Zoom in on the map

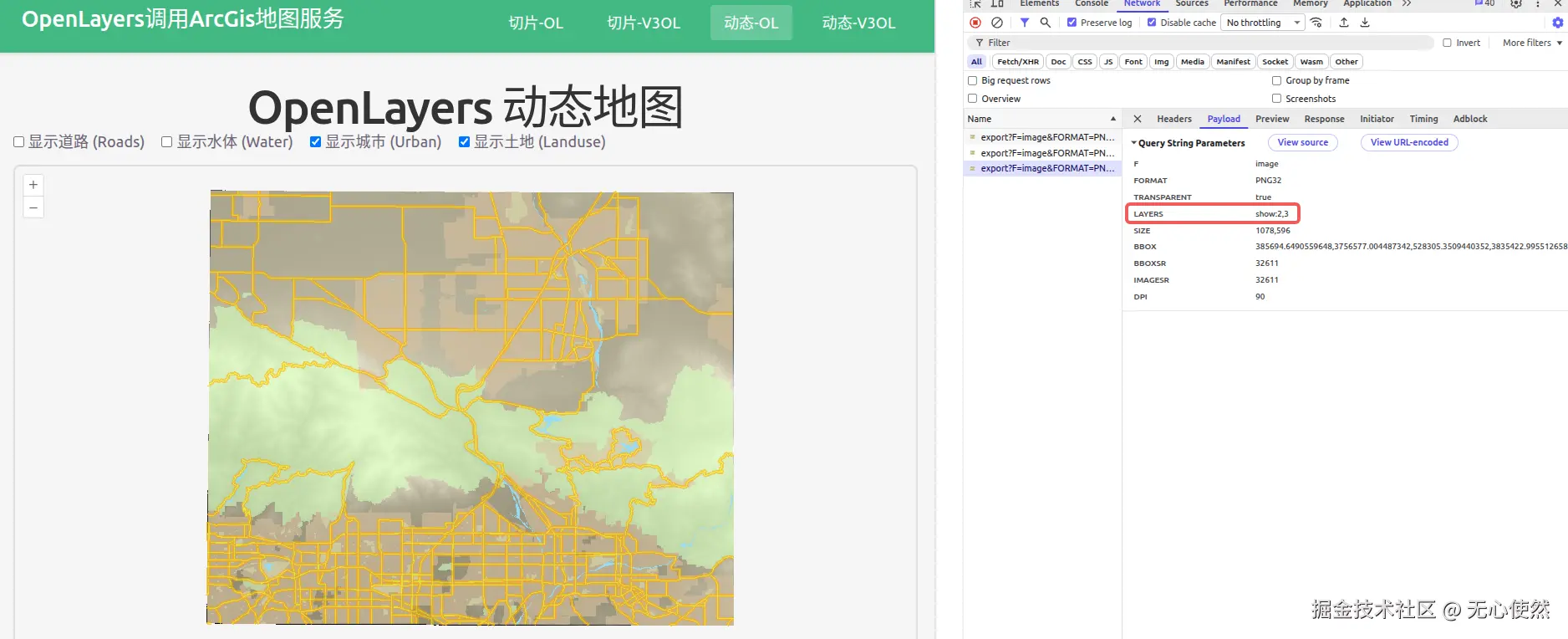[x=33, y=185]
